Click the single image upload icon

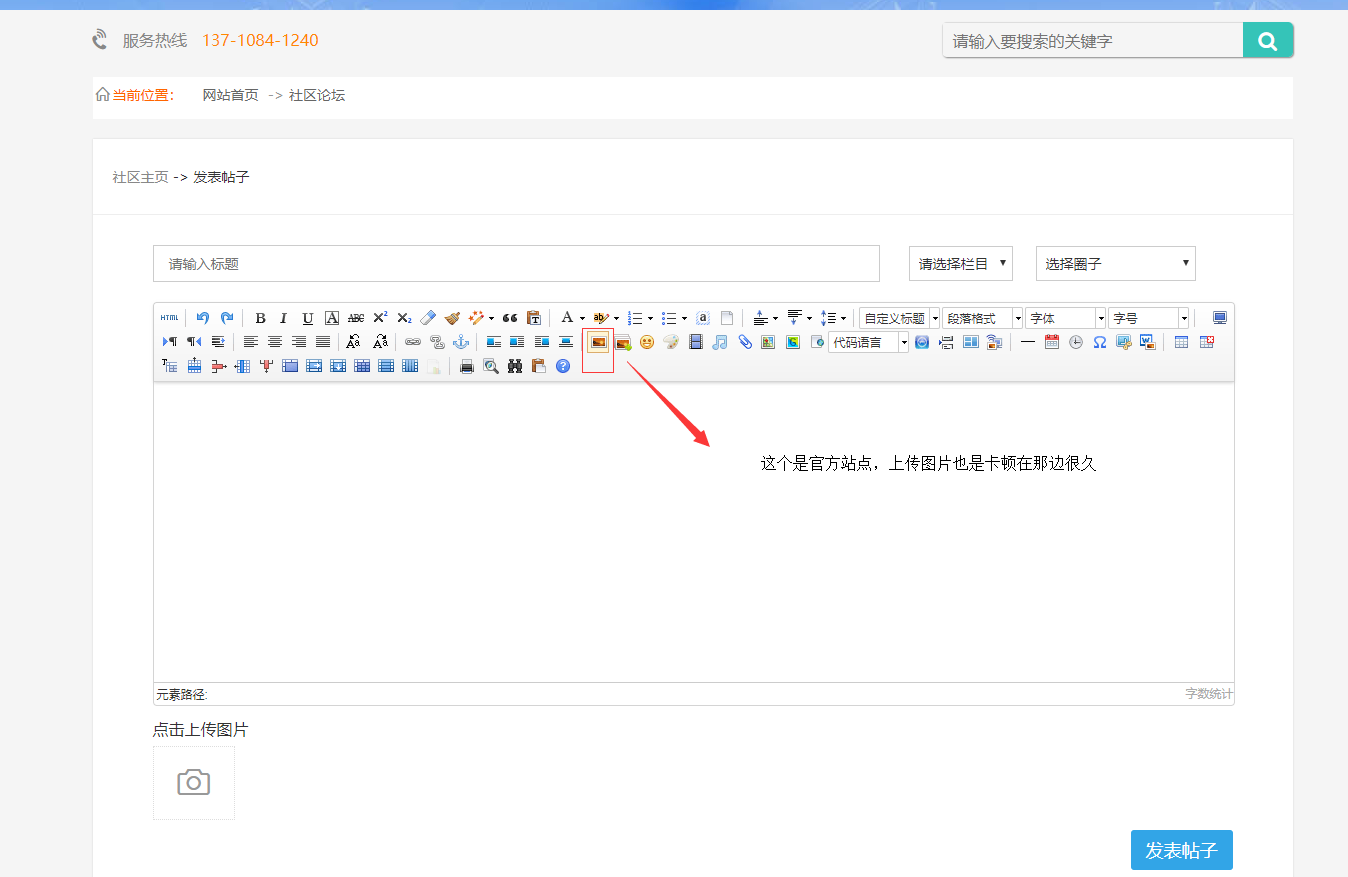pos(598,342)
